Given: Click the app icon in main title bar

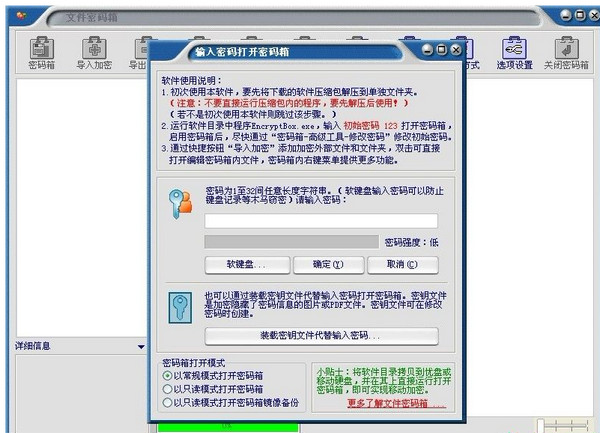Looking at the screenshot, I should (x=20, y=17).
